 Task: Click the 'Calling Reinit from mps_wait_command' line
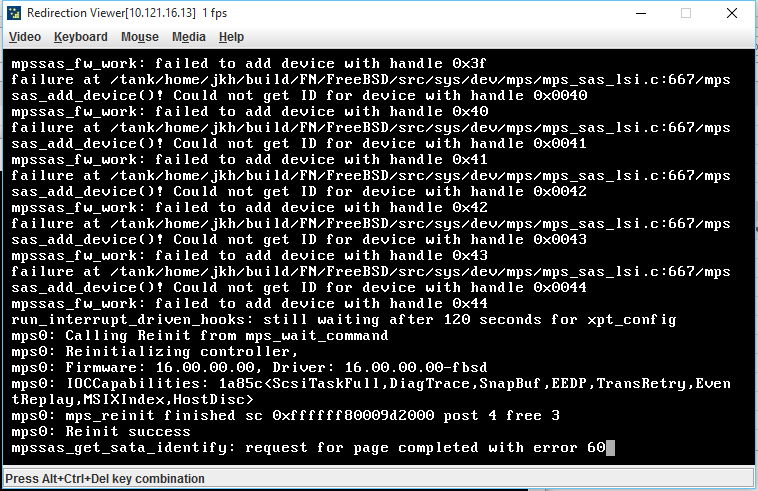[200, 335]
